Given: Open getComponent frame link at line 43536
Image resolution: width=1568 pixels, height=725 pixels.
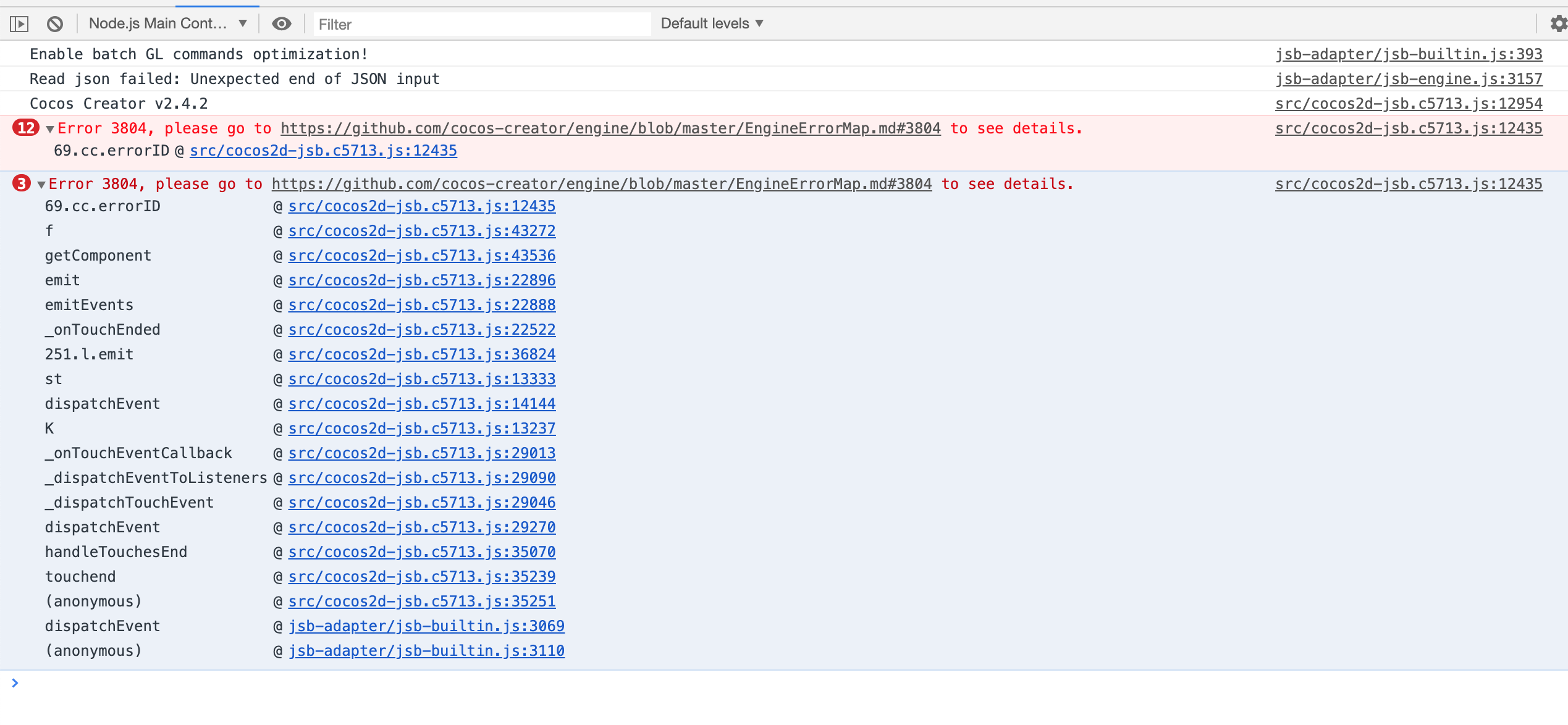Looking at the screenshot, I should [x=422, y=256].
